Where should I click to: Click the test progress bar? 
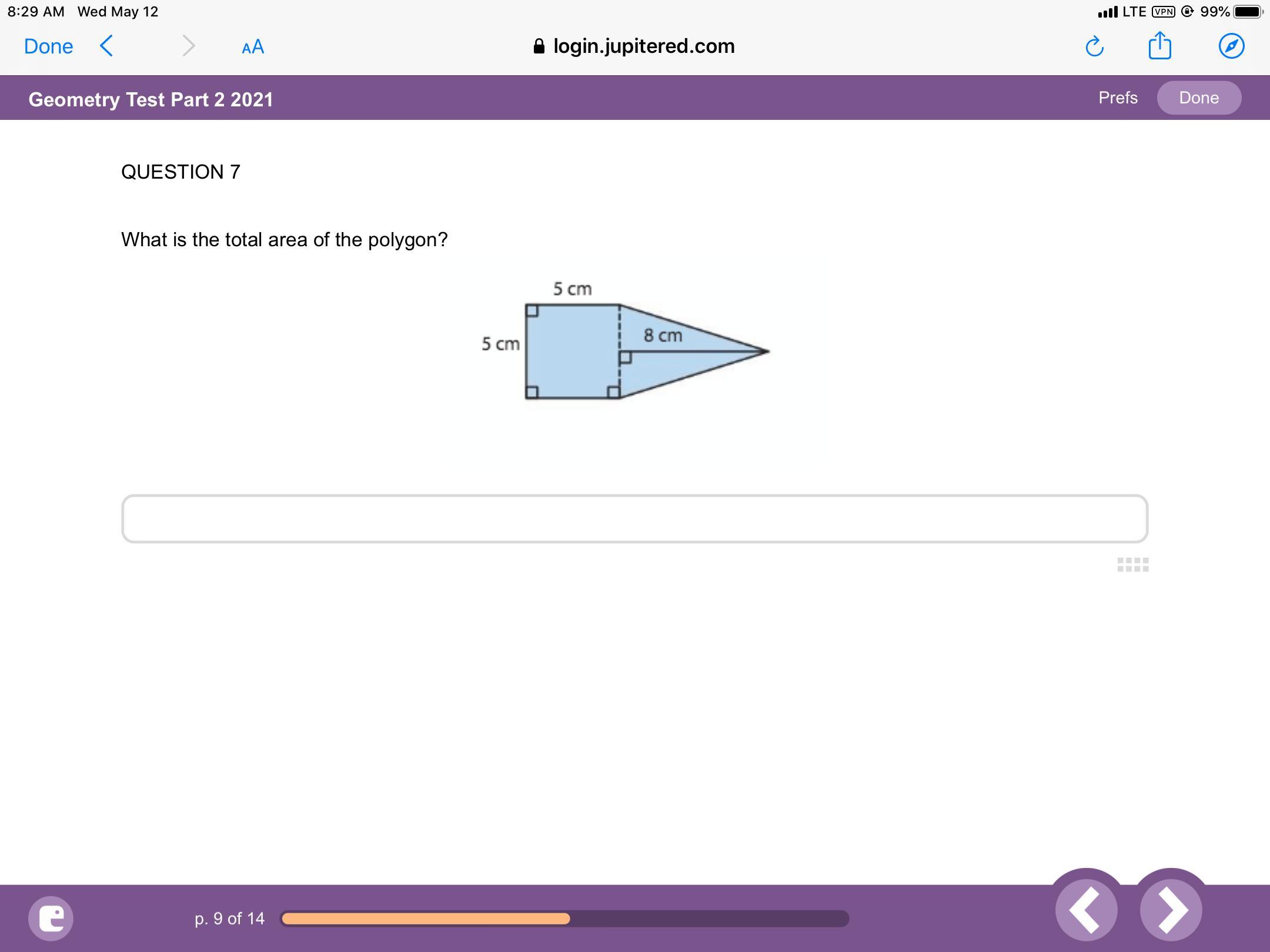[x=564, y=919]
